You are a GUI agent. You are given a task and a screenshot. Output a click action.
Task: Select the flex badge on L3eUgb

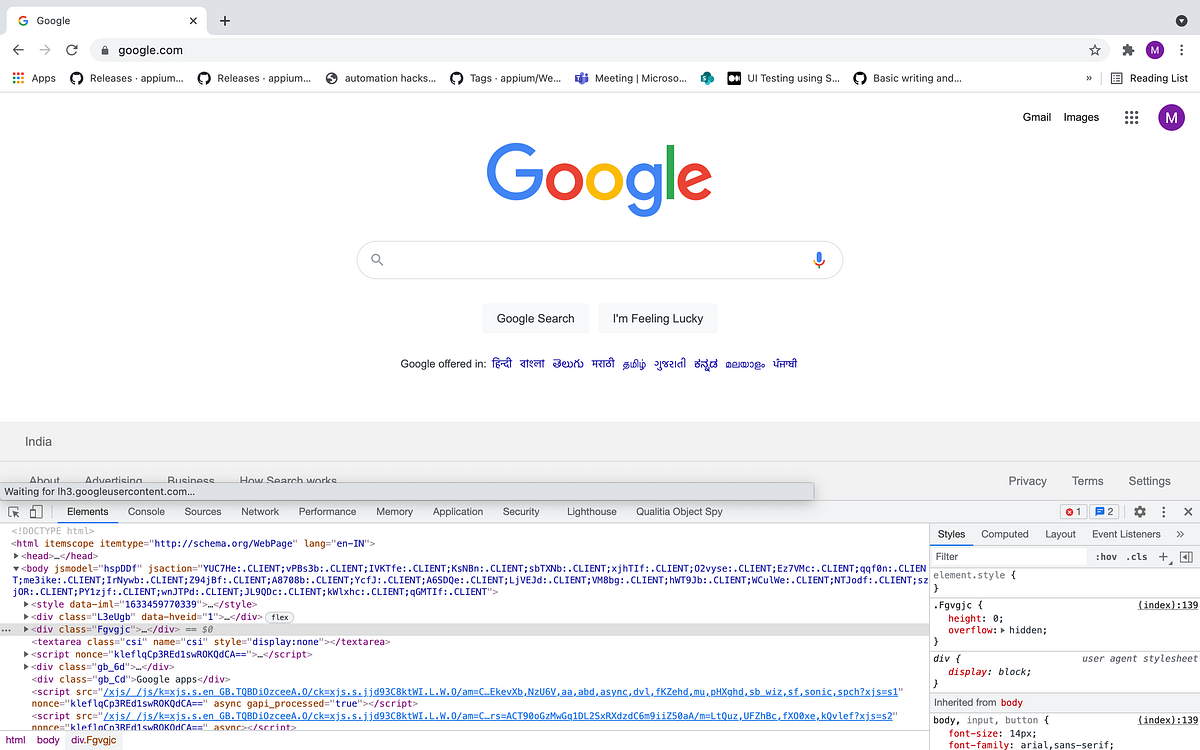click(x=279, y=617)
